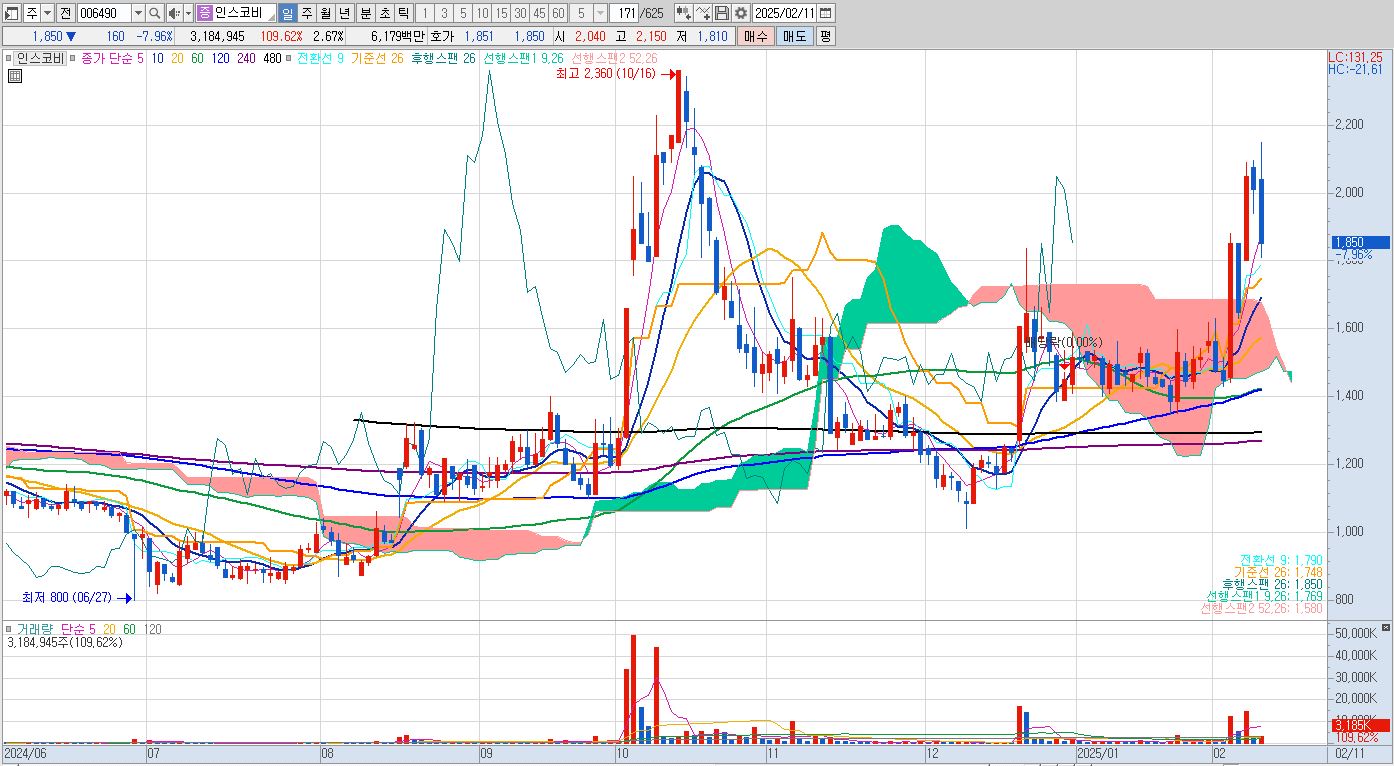Expand the interval value 5 dropdown arrow
The width and height of the screenshot is (1394, 766).
600,13
